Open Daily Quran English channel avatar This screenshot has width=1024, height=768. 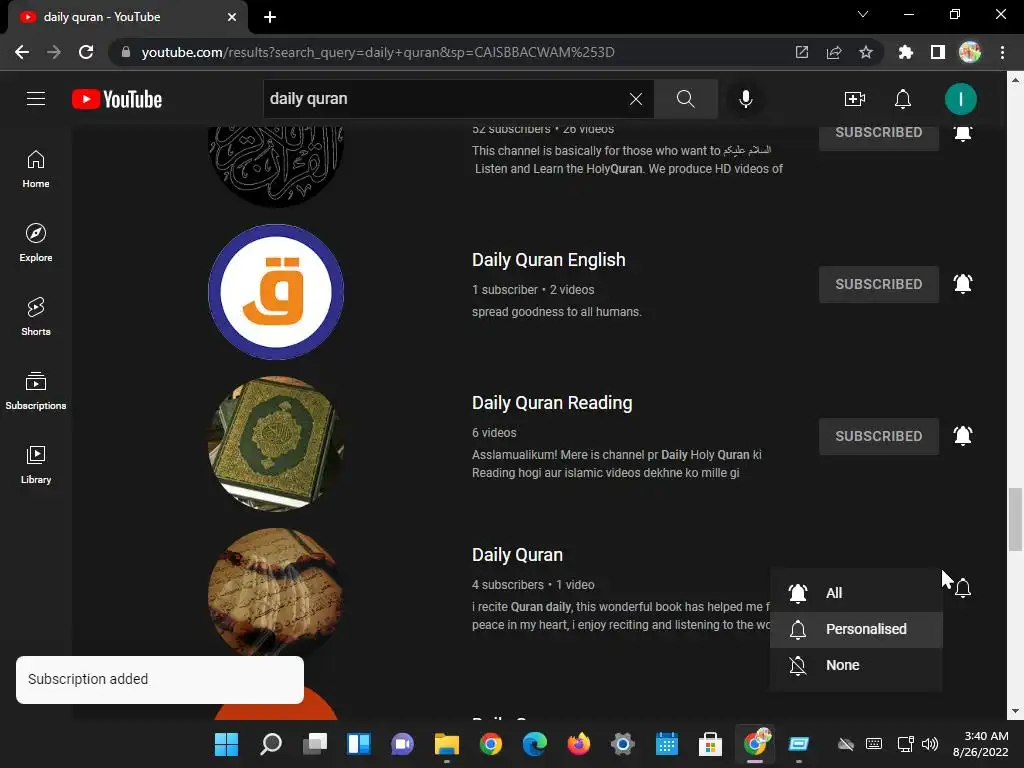(x=276, y=292)
